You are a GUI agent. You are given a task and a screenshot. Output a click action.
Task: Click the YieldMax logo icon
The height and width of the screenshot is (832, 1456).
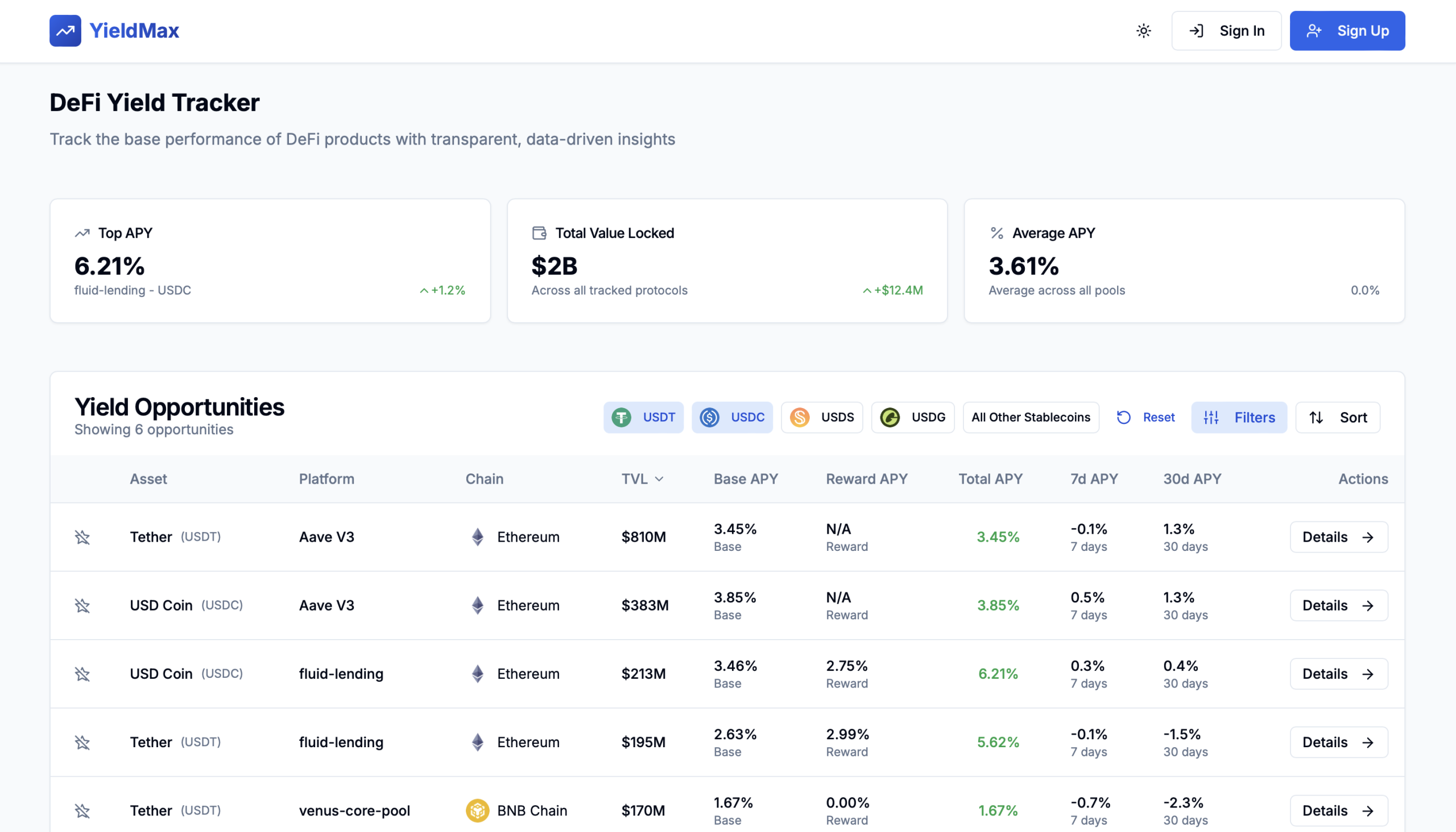point(65,31)
